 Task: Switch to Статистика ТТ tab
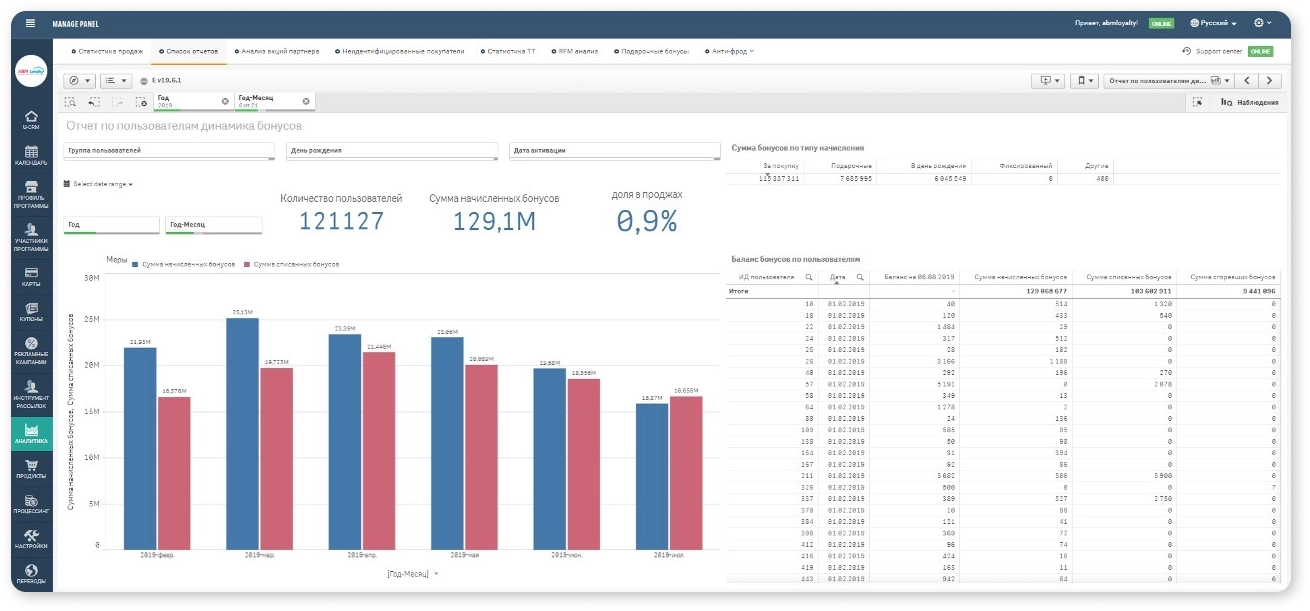pyautogui.click(x=508, y=51)
